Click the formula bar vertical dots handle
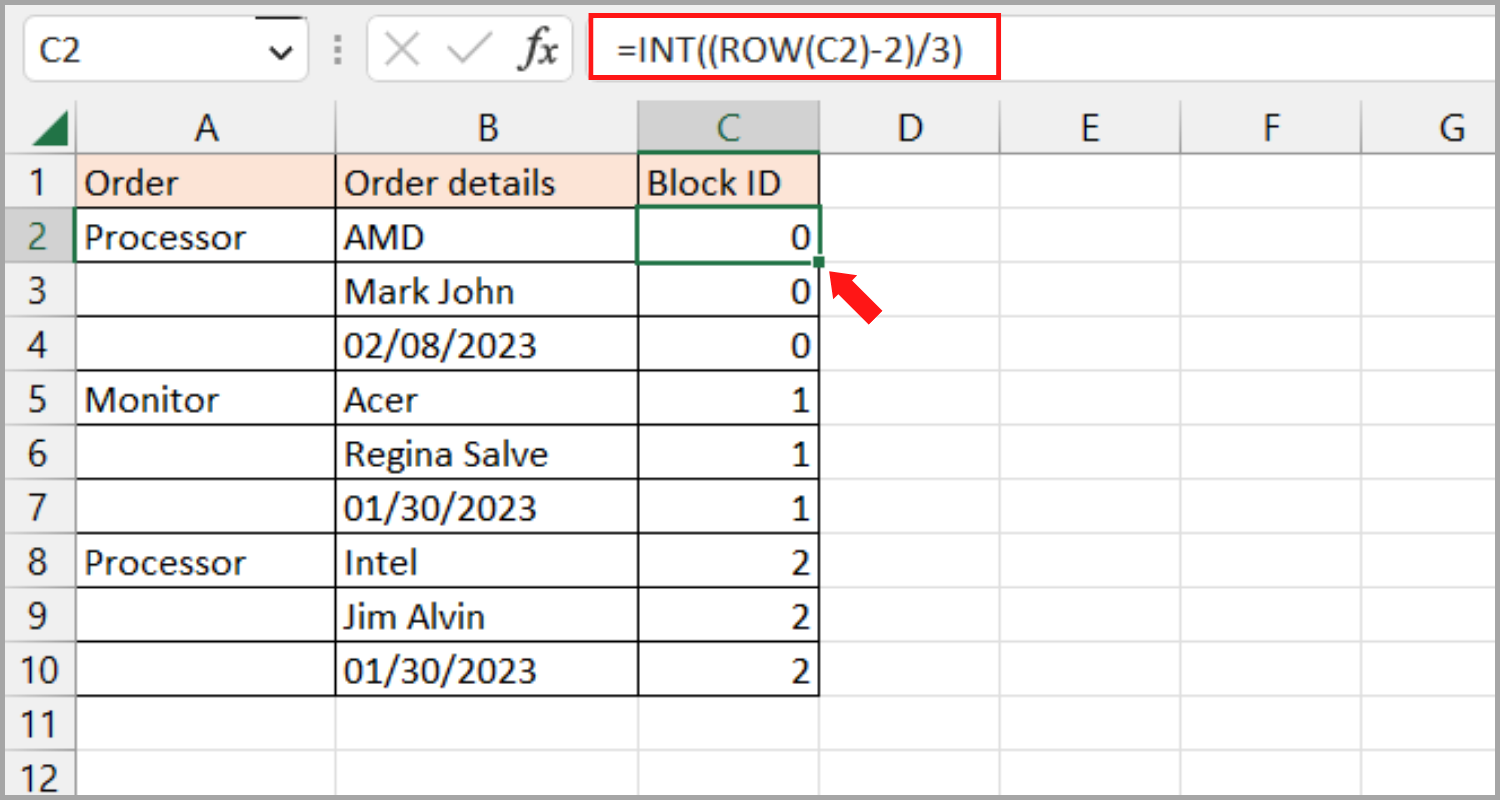 [338, 50]
